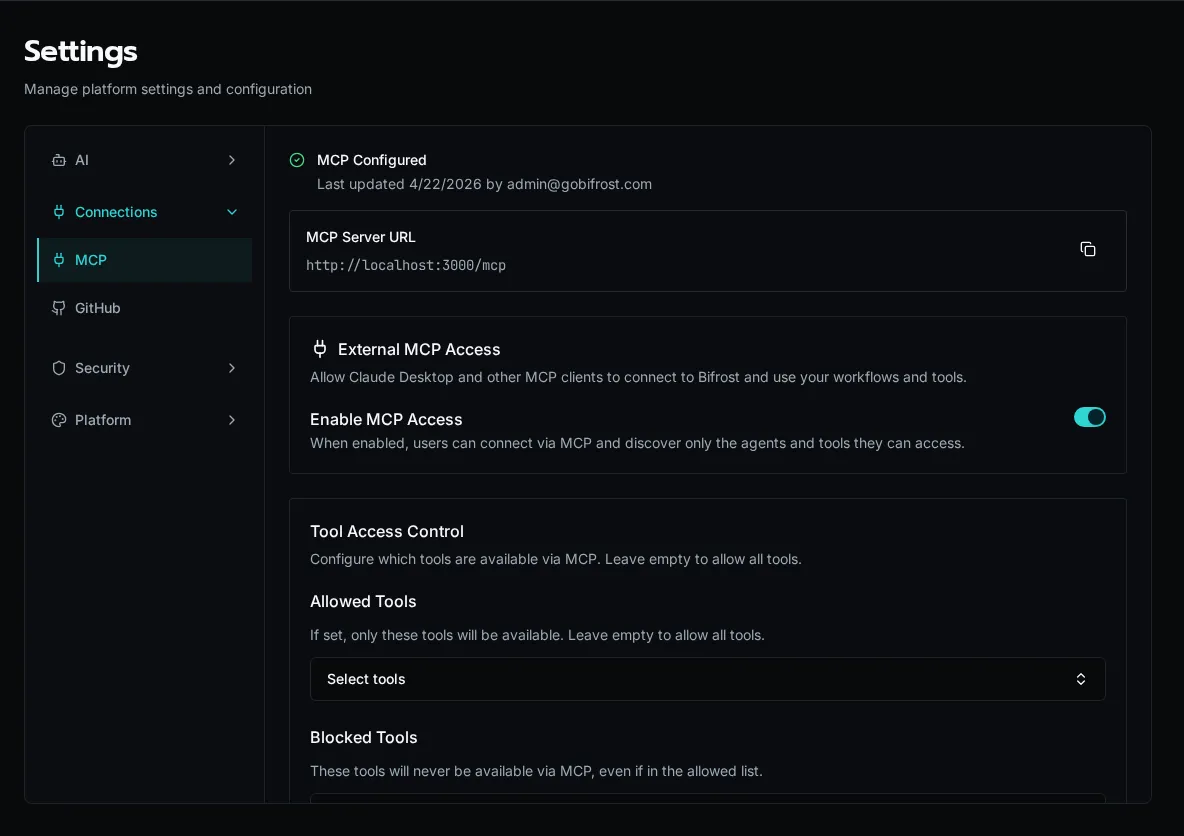Viewport: 1184px width, 836px height.
Task: Click the 'MCP Server URL' label
Action: pyautogui.click(x=360, y=237)
